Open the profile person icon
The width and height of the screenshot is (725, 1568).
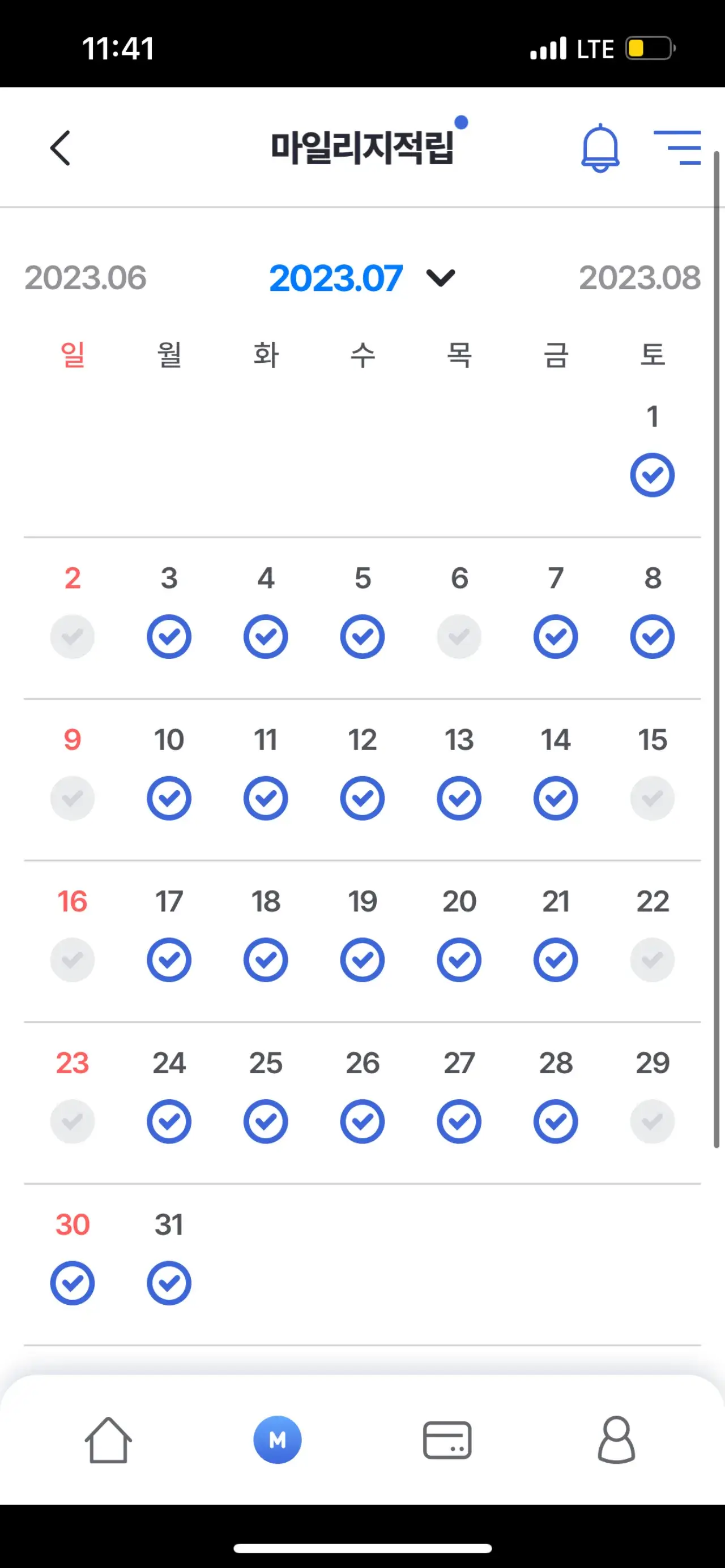coord(616,1440)
